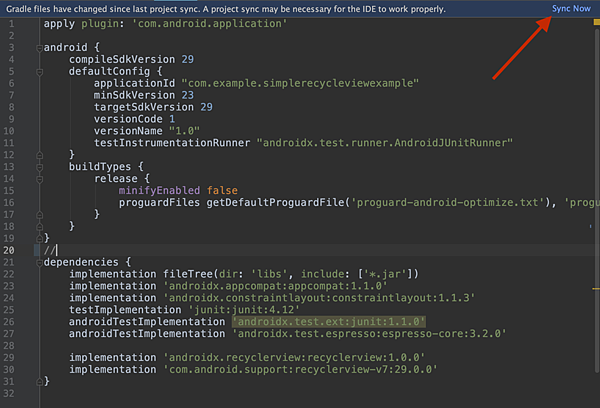Click the fold end marker on line 19
Screen dimensions: 600x408
coord(39,238)
